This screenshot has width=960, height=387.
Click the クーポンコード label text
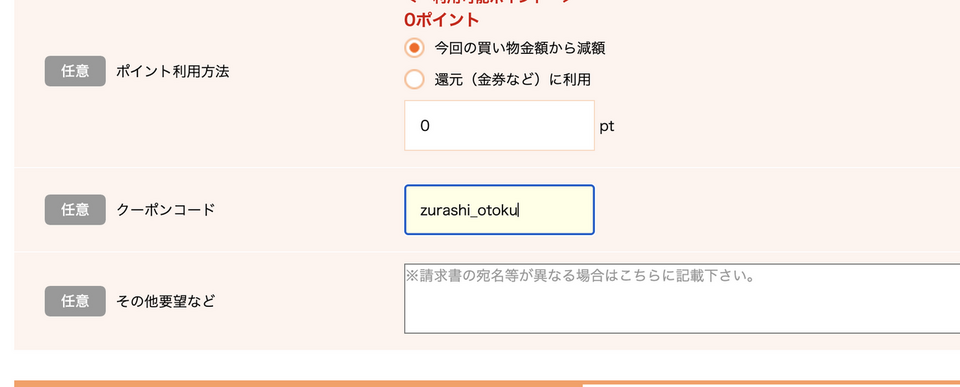(x=166, y=210)
